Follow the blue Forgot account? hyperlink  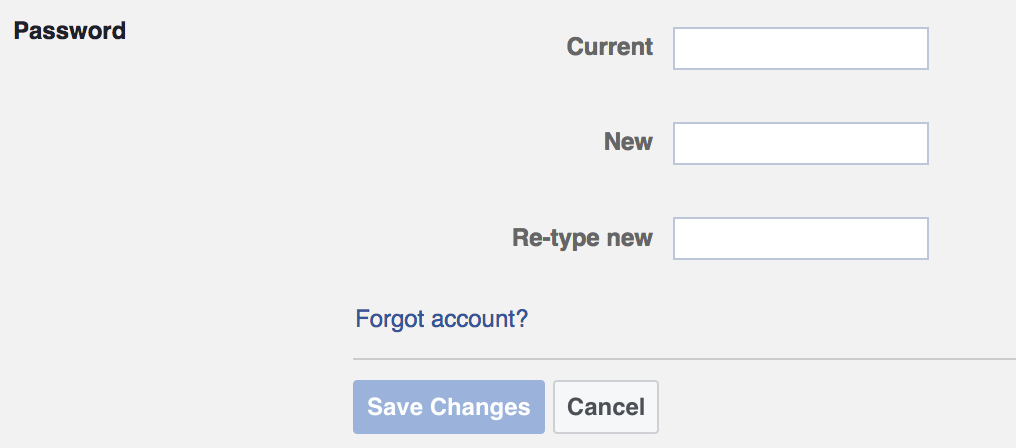[441, 320]
